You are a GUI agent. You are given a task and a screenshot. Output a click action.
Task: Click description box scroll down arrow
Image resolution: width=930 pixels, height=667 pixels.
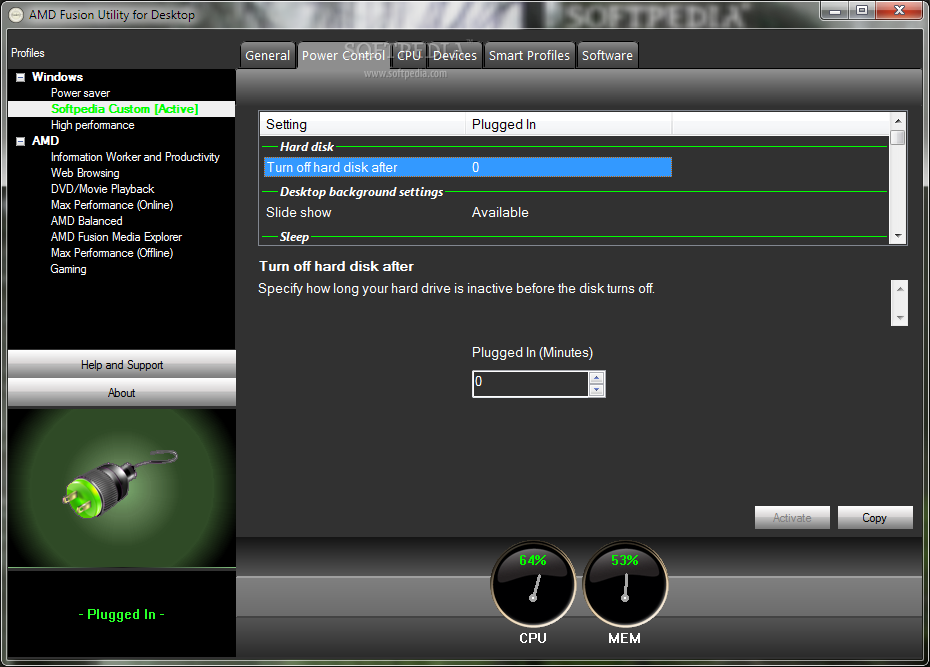coord(900,318)
